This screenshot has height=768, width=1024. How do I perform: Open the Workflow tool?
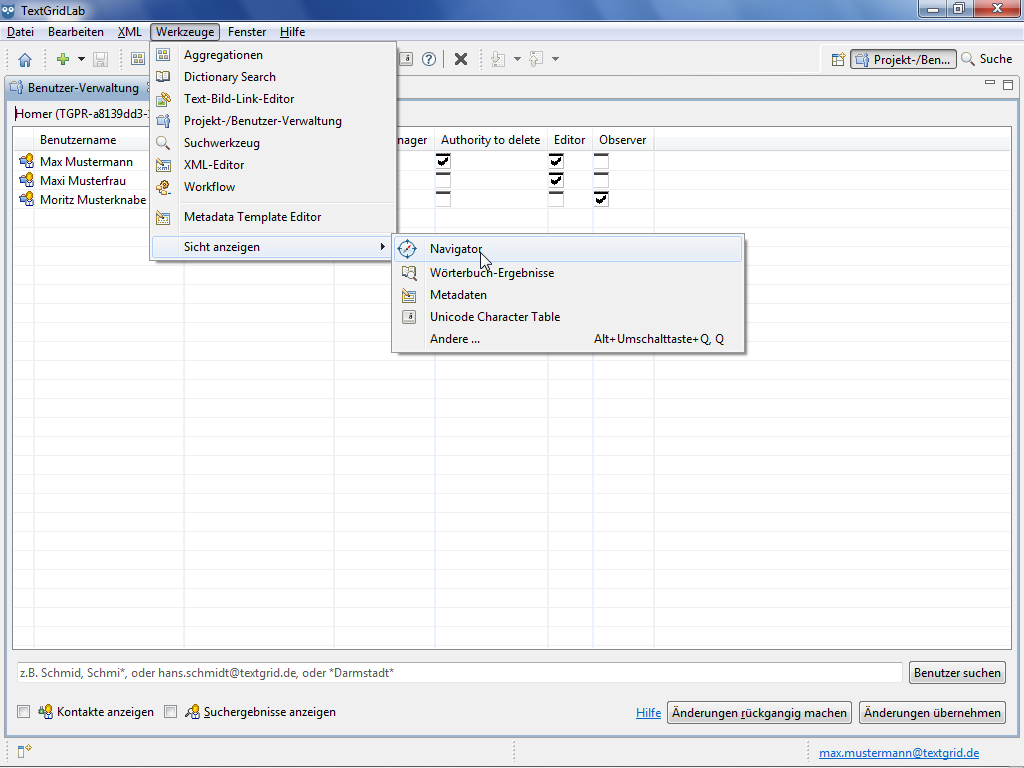click(209, 187)
